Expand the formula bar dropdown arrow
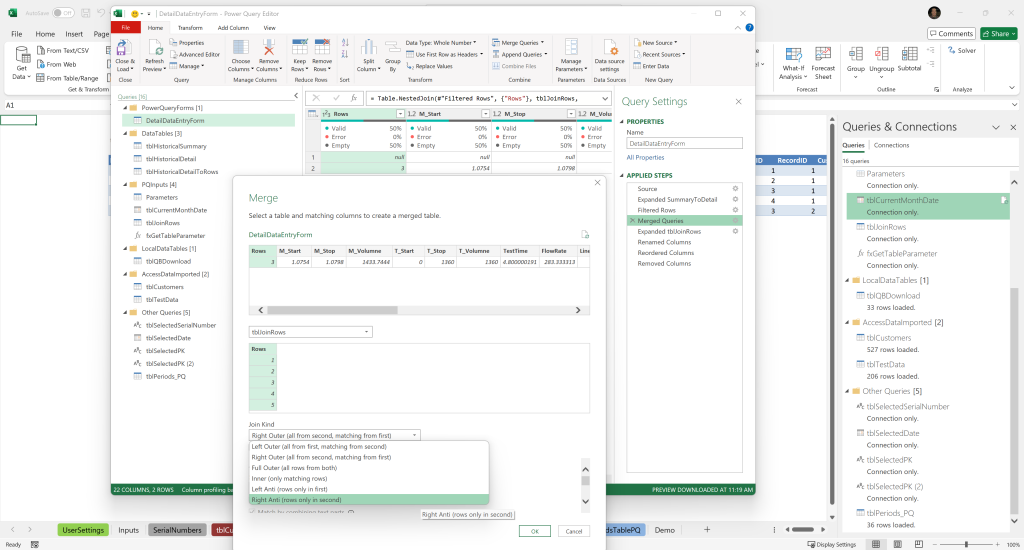Viewport: 1024px width, 550px height. click(x=605, y=98)
